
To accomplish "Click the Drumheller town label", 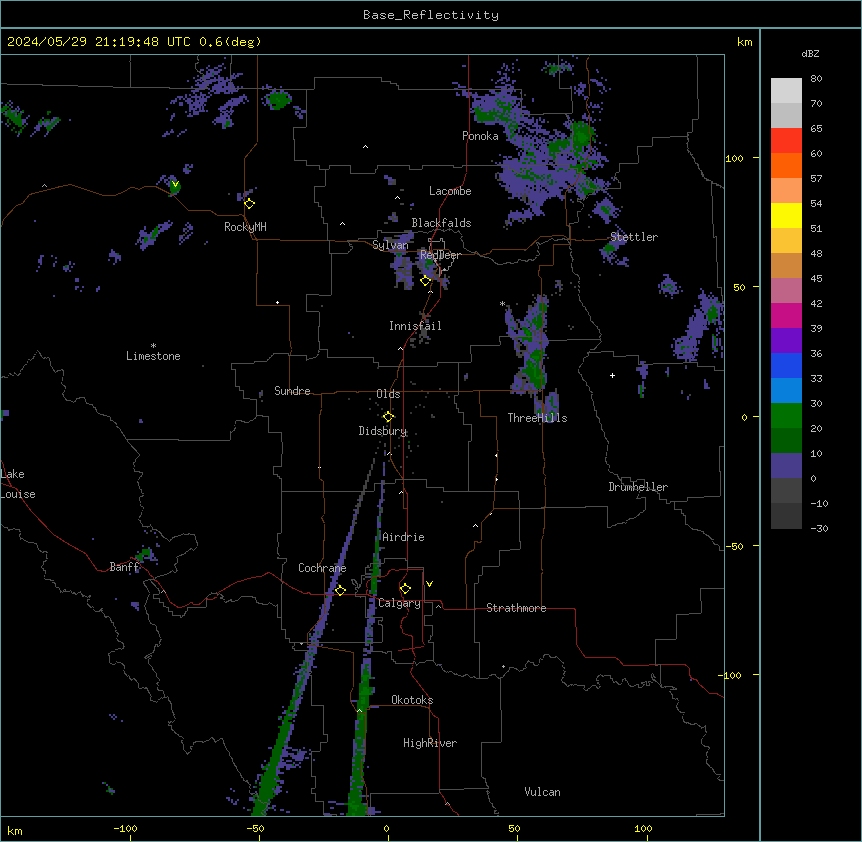I will tap(638, 487).
